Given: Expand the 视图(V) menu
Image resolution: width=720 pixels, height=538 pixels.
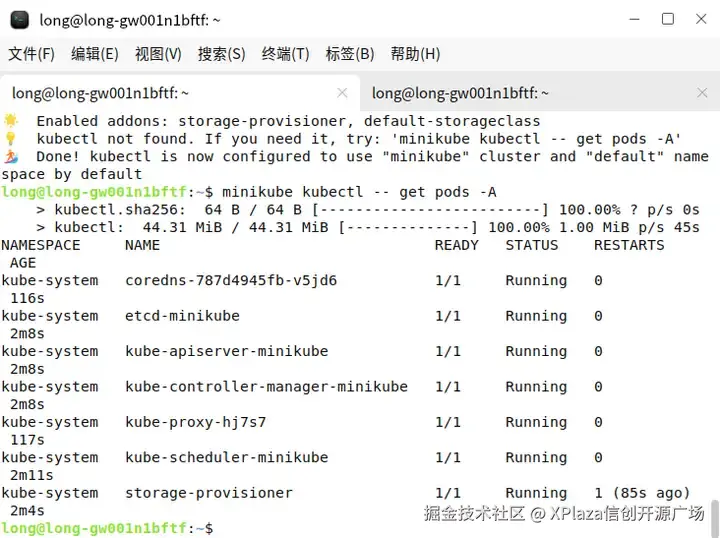Looking at the screenshot, I should [158, 54].
